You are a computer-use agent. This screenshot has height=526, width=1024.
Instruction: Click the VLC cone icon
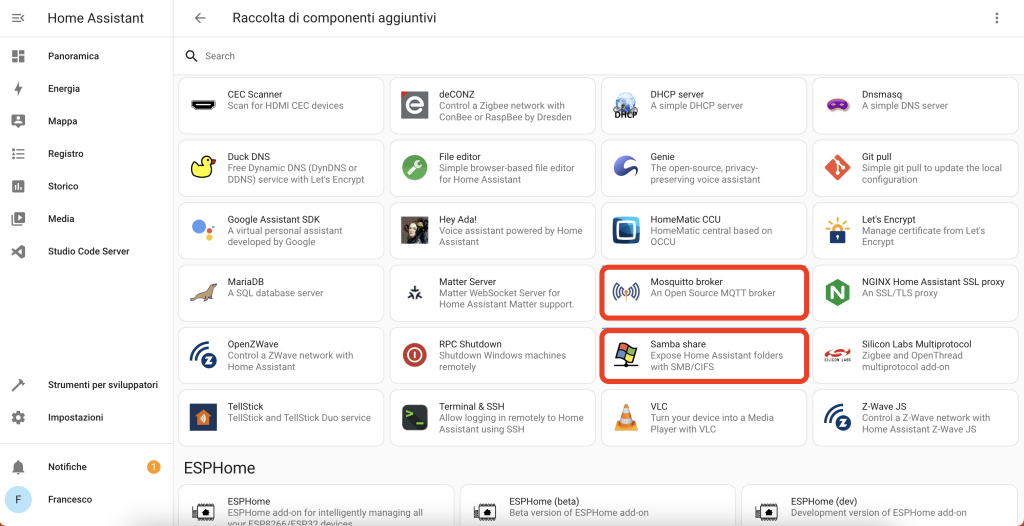(x=626, y=417)
